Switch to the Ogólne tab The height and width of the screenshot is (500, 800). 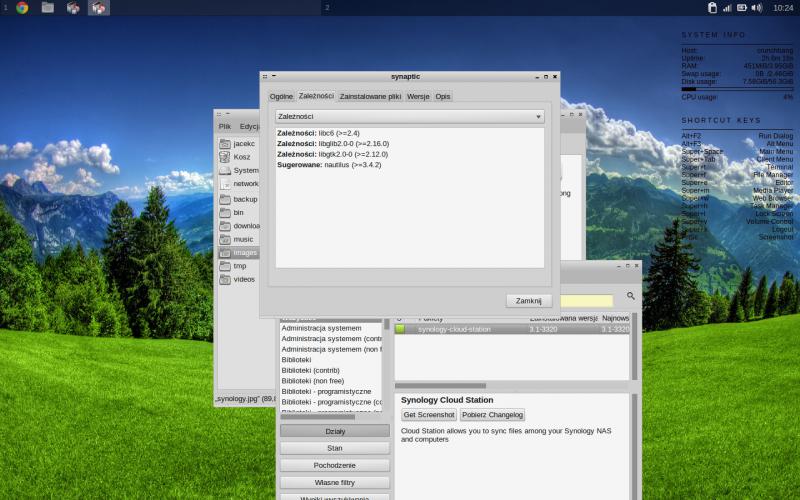tap(281, 96)
